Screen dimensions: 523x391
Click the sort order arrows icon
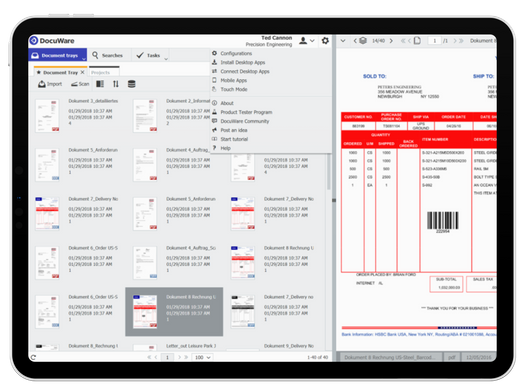click(116, 84)
